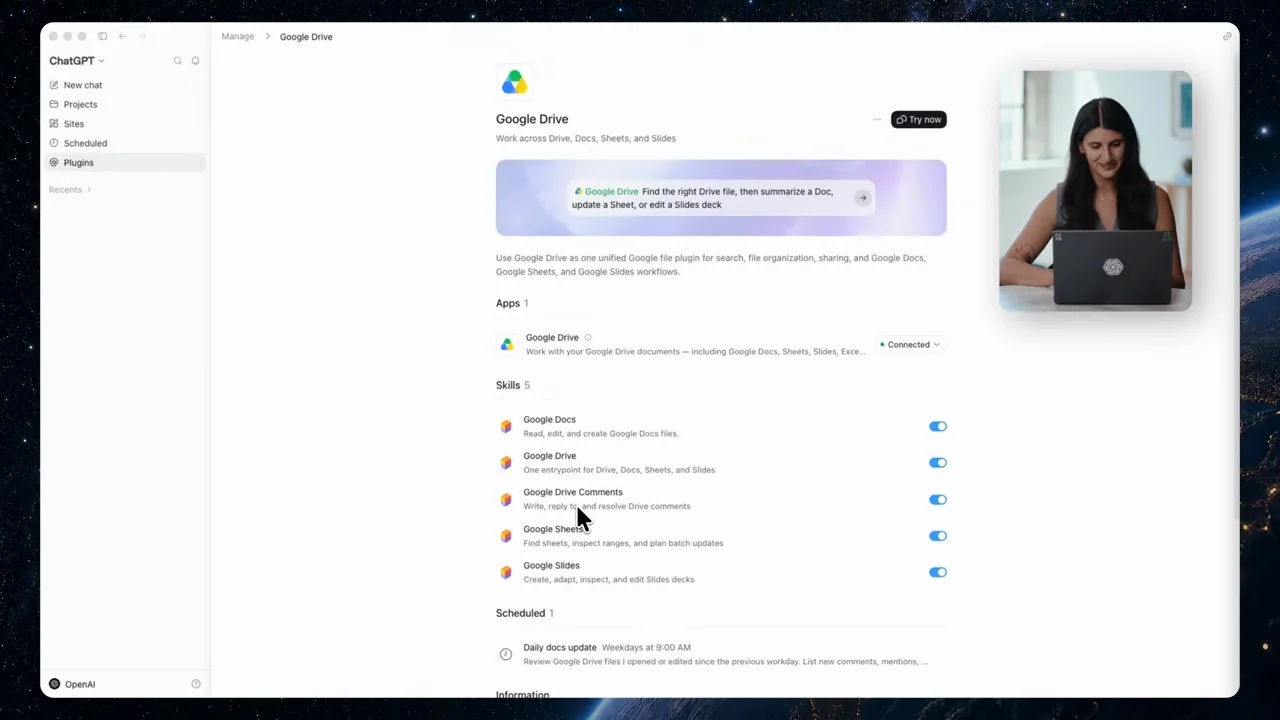The image size is (1280, 720).
Task: Click the Try now button
Action: (919, 119)
